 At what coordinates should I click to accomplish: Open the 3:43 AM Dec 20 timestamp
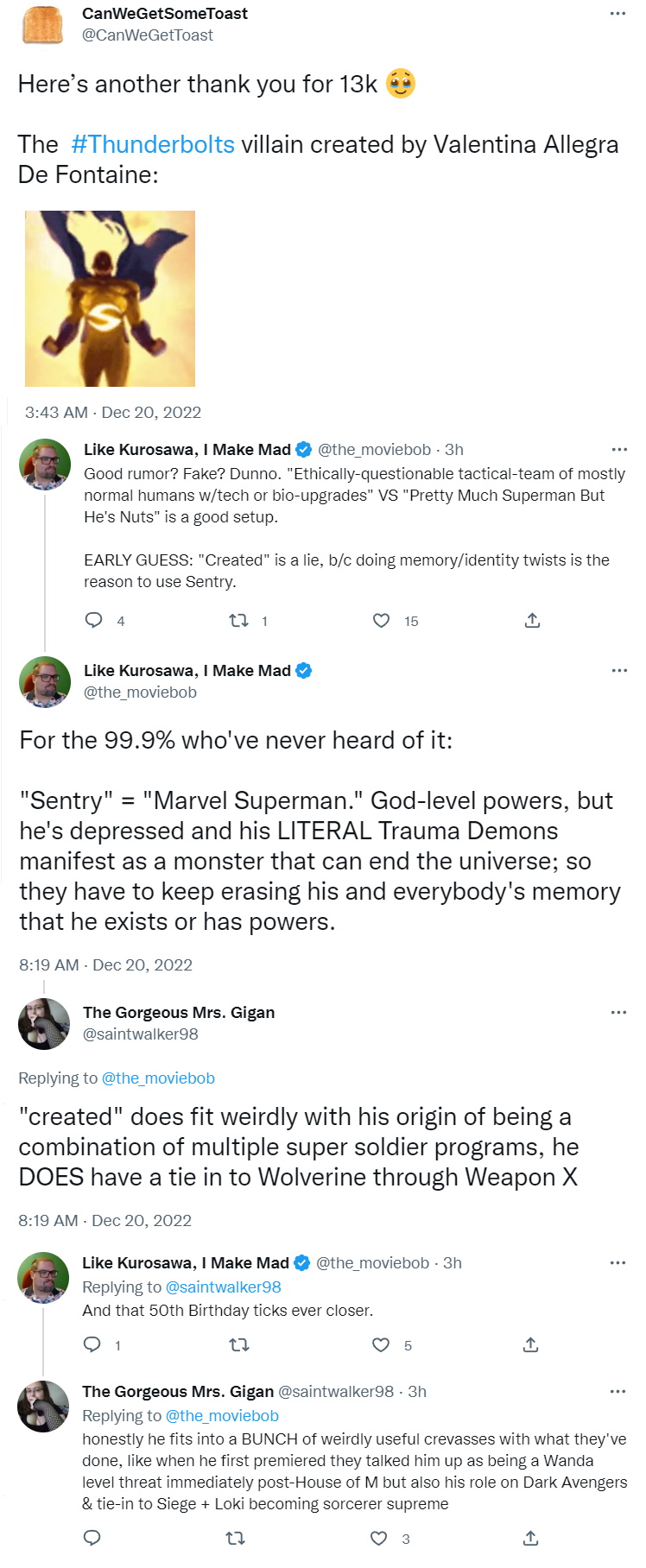(113, 412)
